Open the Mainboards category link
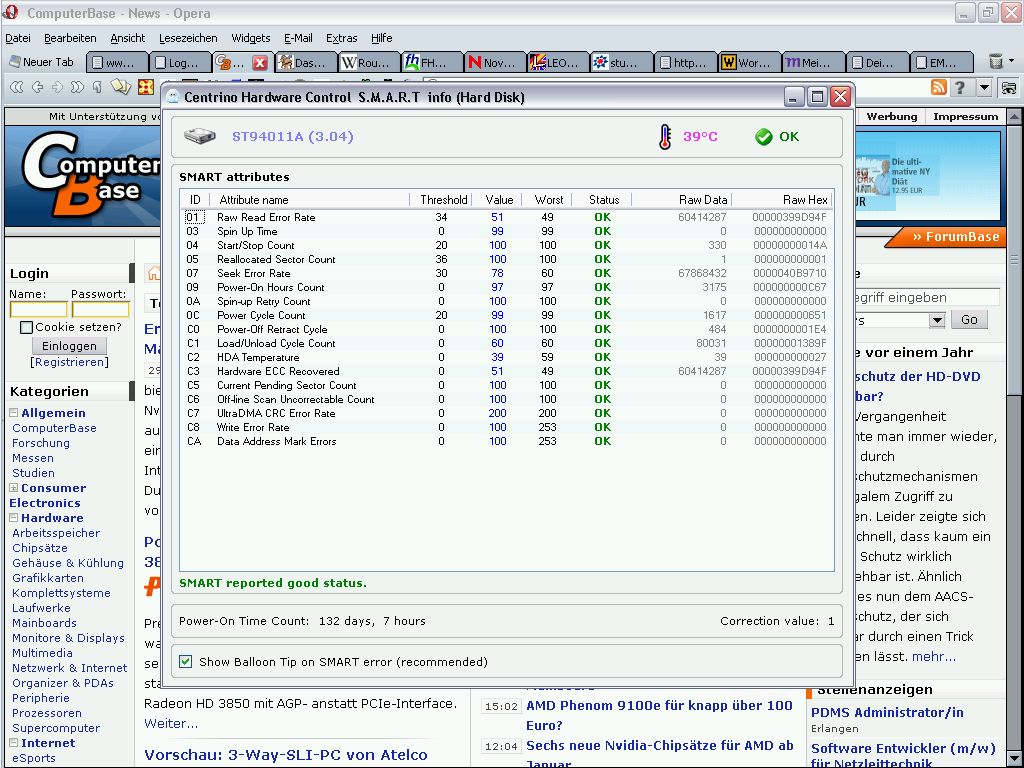This screenshot has height=768, width=1024. click(x=44, y=623)
